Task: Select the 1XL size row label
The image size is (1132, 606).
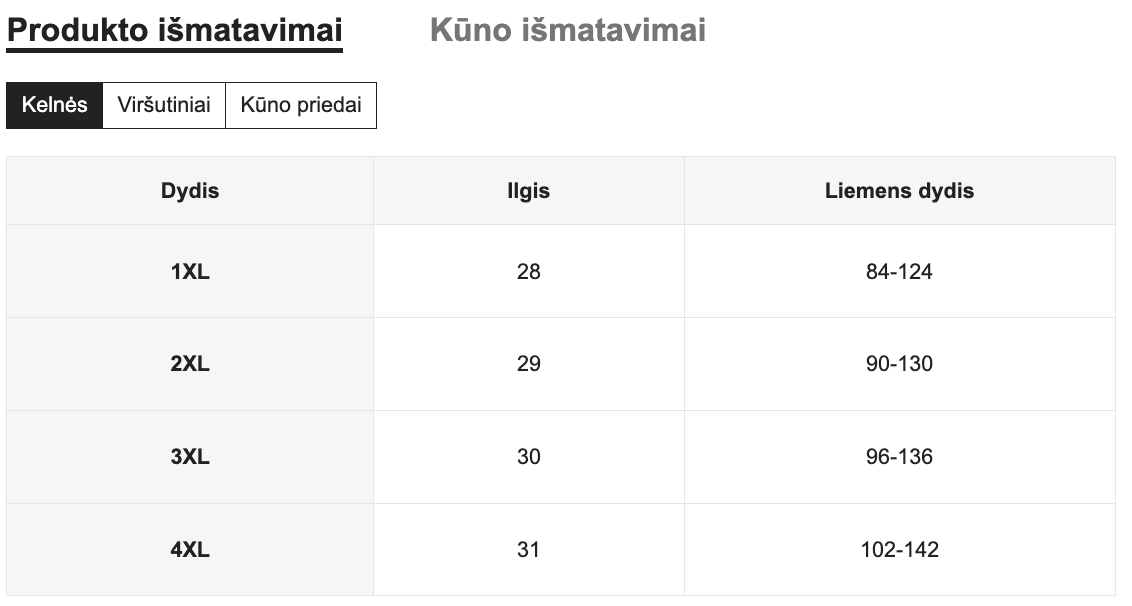Action: click(190, 271)
